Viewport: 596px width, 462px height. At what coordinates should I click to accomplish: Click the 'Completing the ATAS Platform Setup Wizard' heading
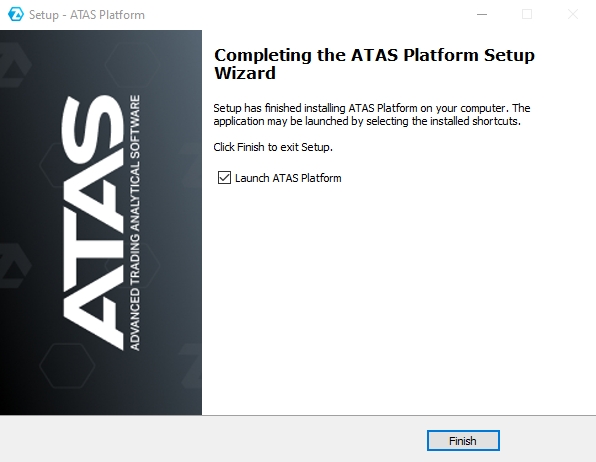point(374,64)
